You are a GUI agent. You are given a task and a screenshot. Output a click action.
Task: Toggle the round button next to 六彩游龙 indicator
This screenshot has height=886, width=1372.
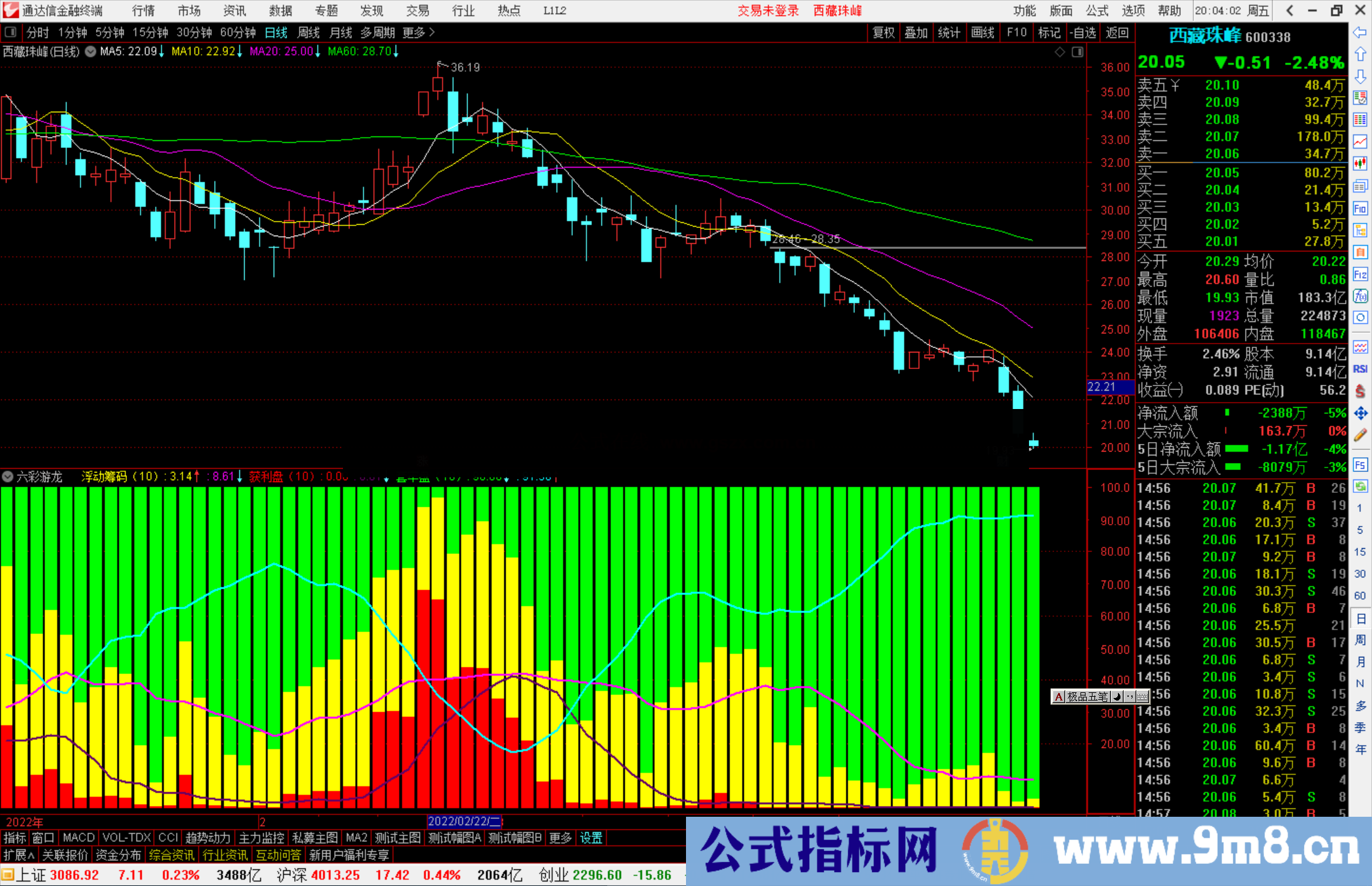[8, 476]
